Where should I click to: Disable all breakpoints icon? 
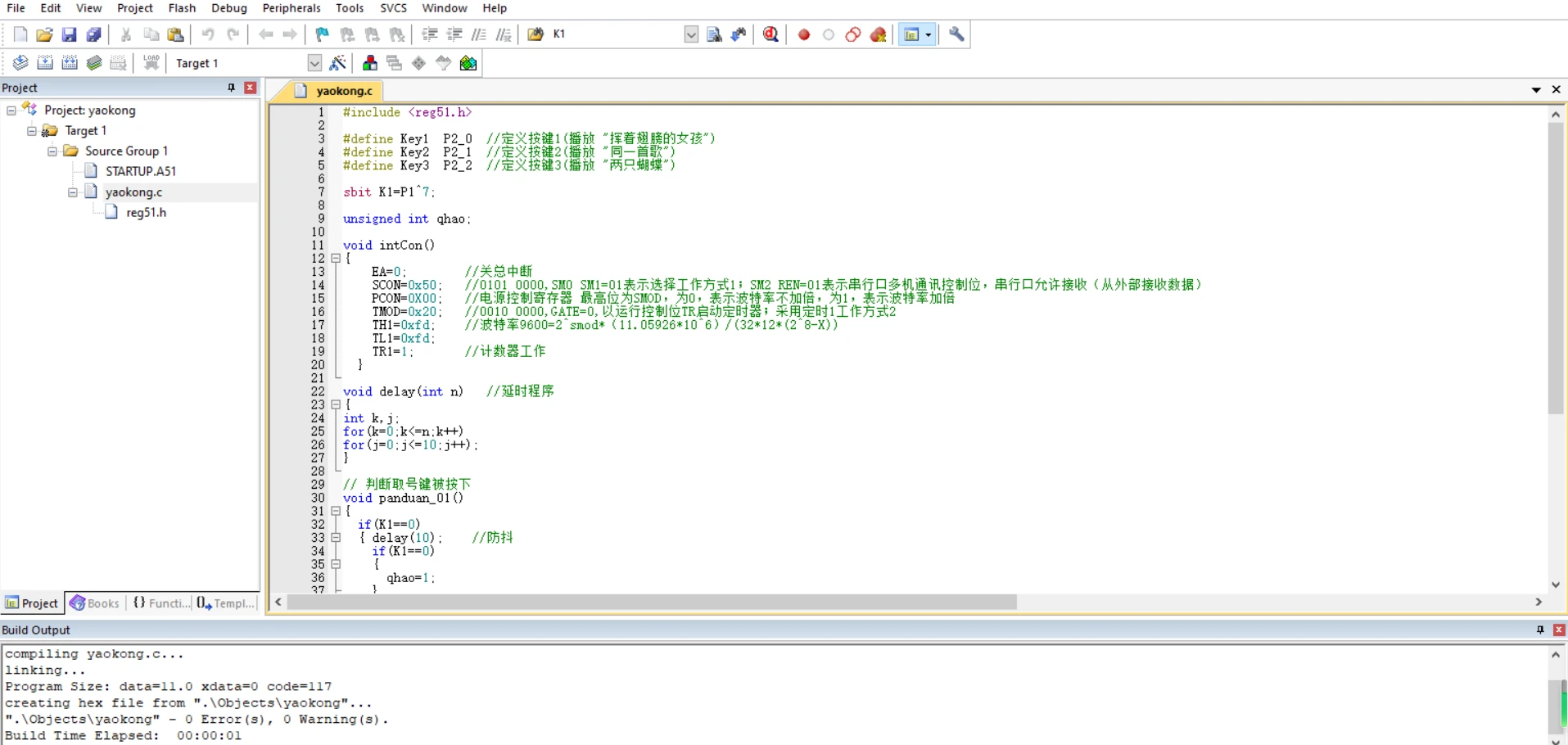(x=853, y=34)
